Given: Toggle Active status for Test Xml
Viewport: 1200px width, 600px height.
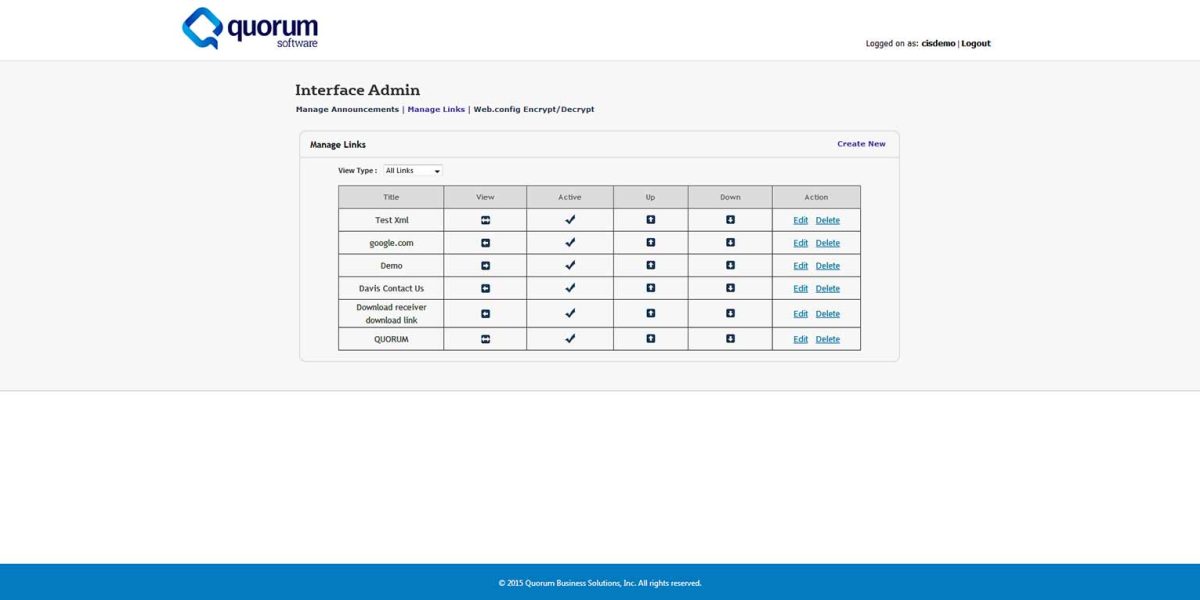Looking at the screenshot, I should click(x=569, y=219).
